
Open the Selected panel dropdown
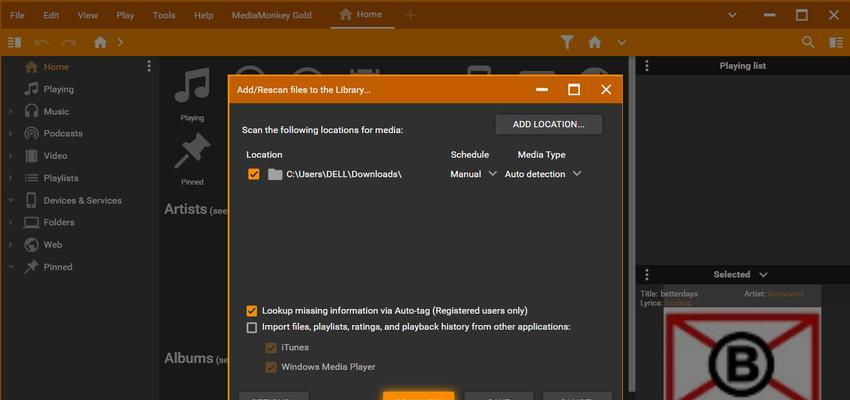point(763,275)
